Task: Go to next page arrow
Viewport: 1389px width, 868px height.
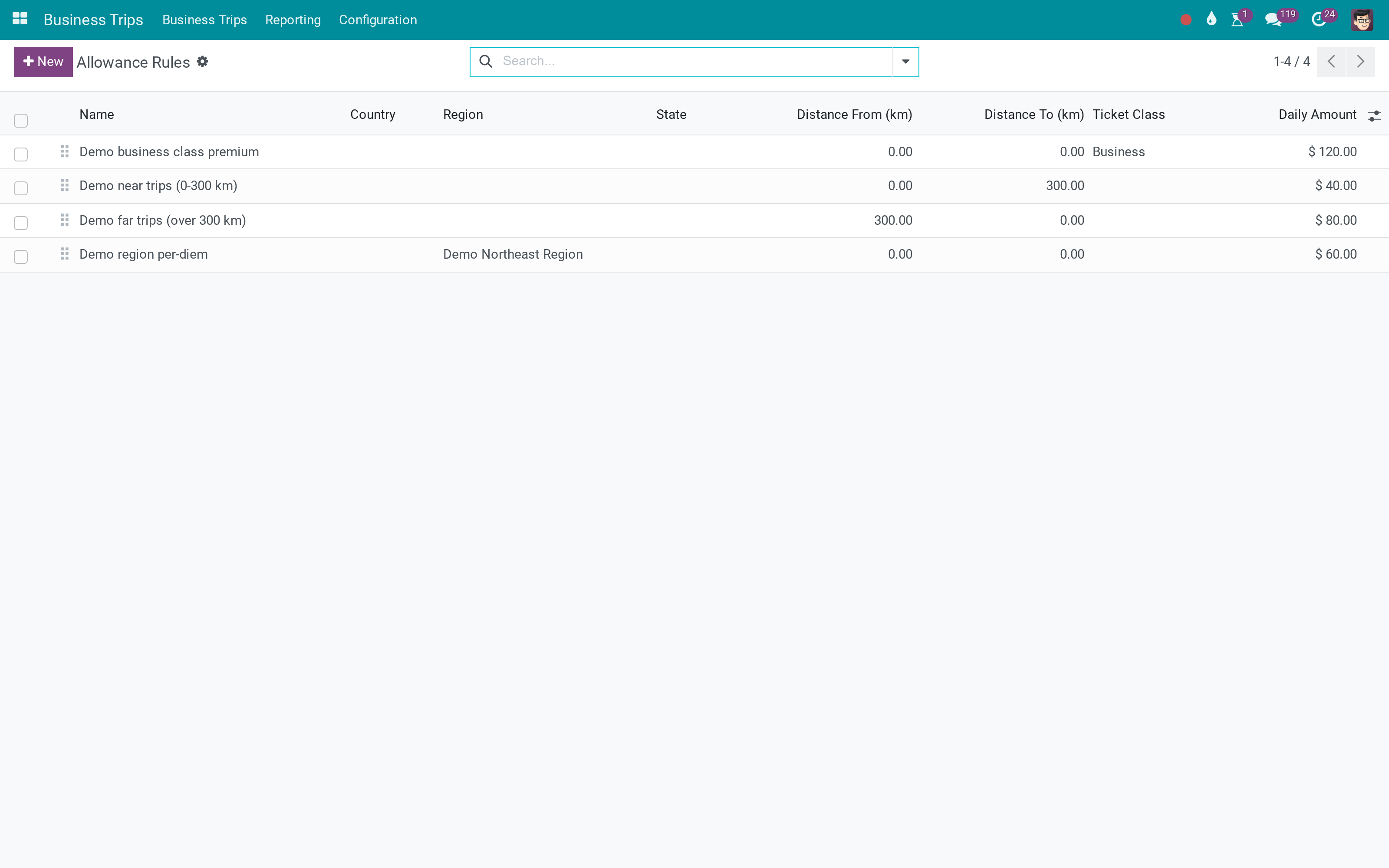Action: tap(1360, 62)
